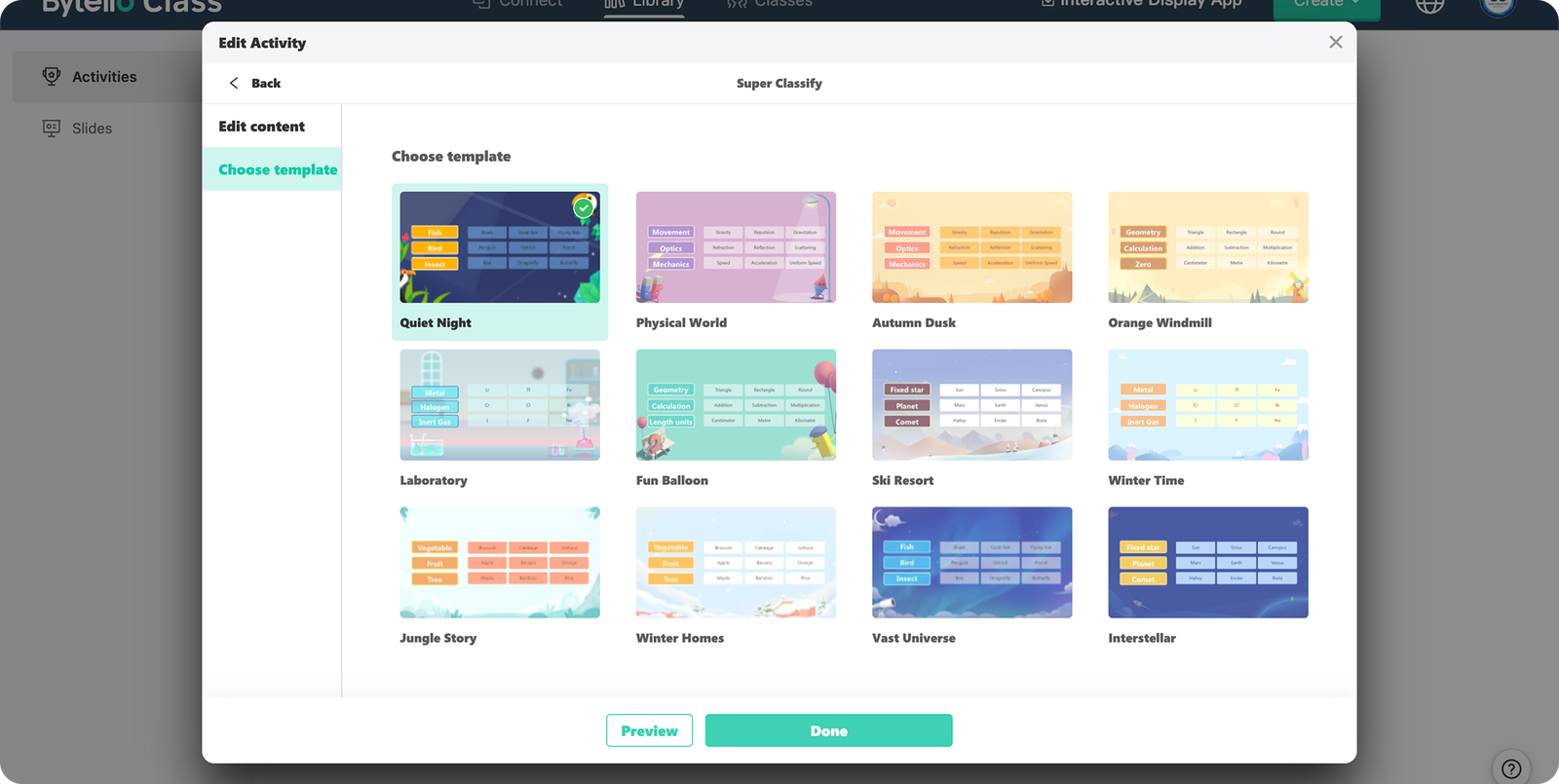This screenshot has height=784, width=1559.
Task: Close the Edit Activity dialog
Action: click(1335, 42)
